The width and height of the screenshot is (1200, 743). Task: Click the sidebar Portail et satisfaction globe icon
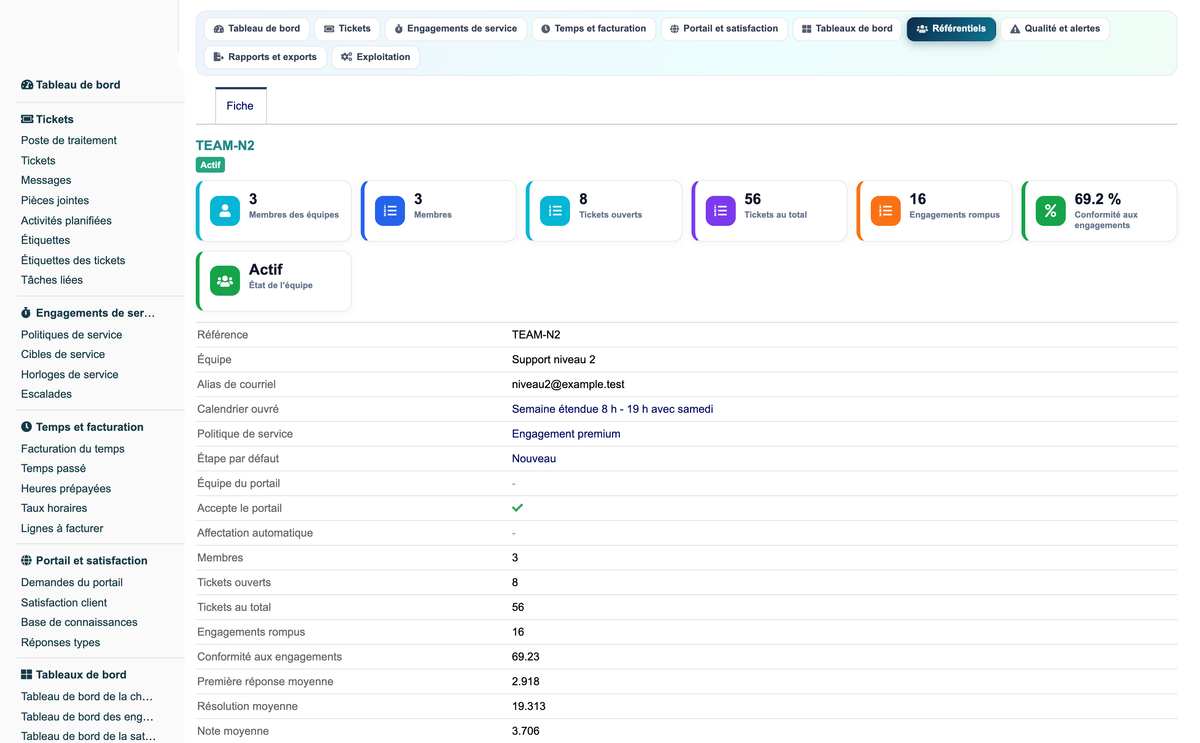(x=27, y=561)
